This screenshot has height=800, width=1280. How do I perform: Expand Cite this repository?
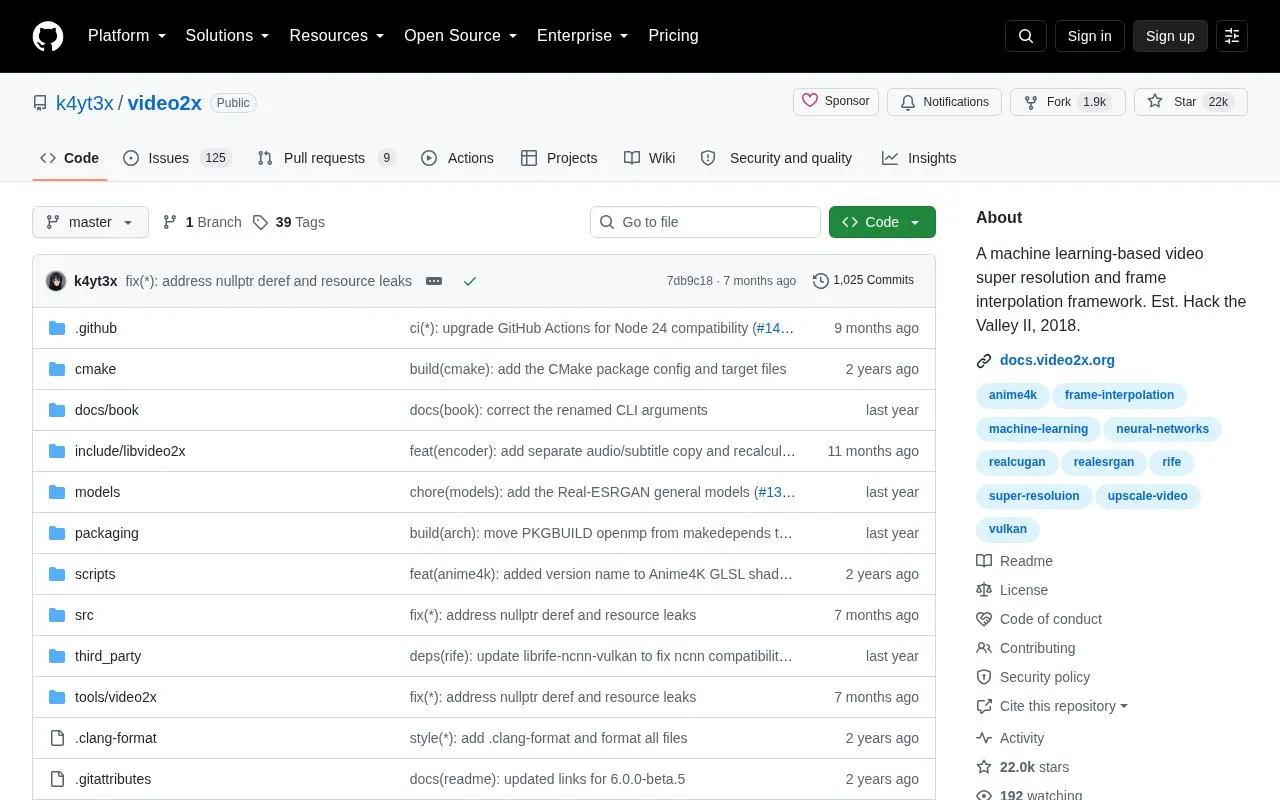1052,706
